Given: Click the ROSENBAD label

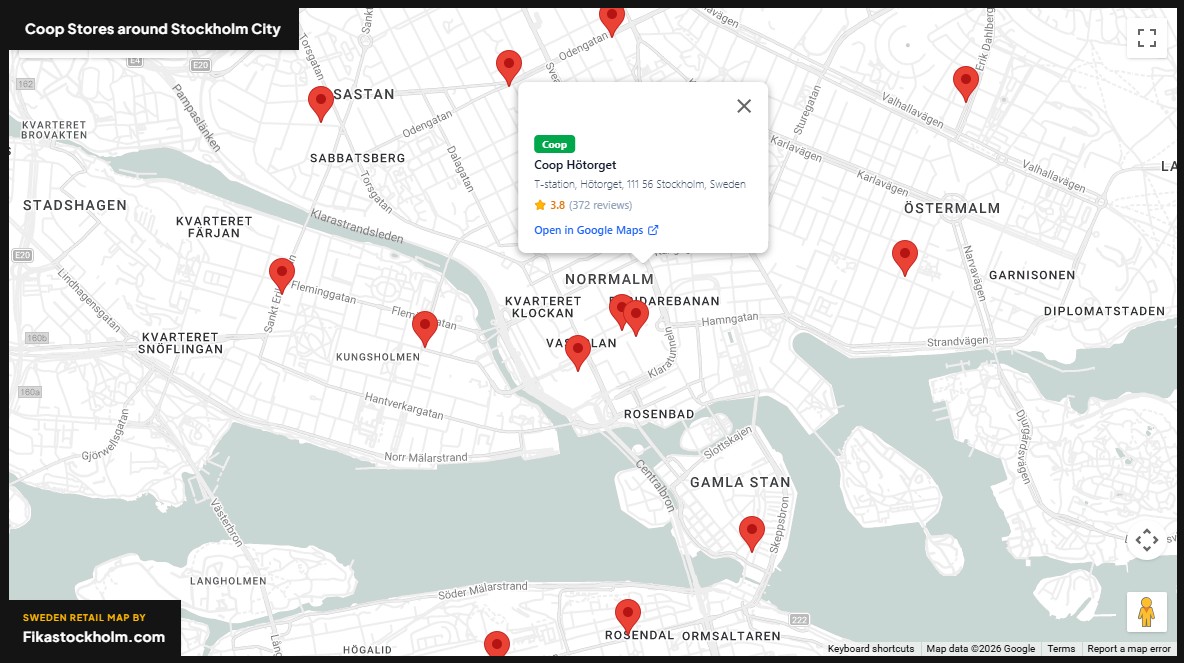Looking at the screenshot, I should 659,415.
